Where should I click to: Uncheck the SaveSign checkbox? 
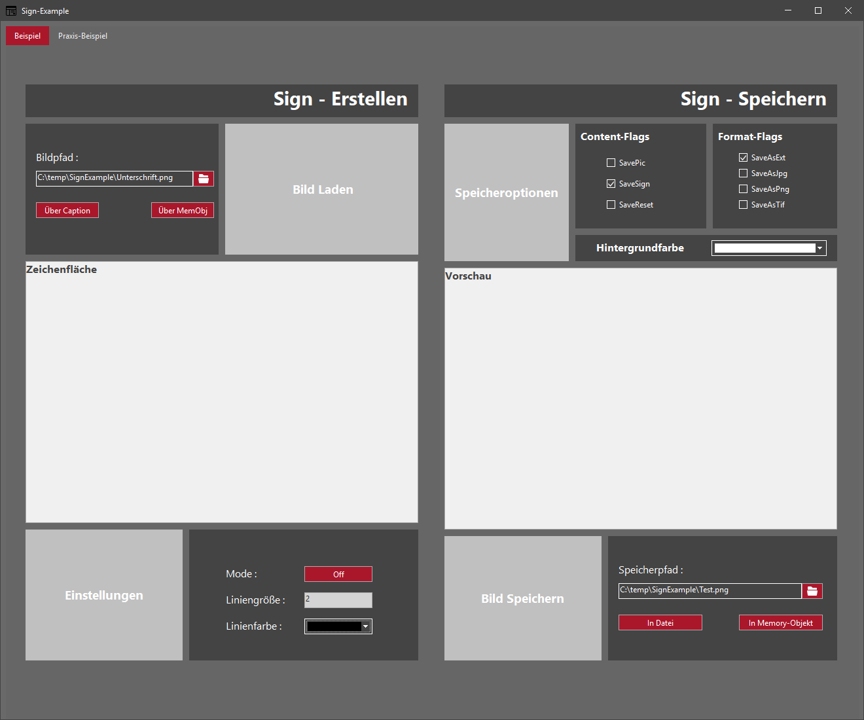point(611,184)
